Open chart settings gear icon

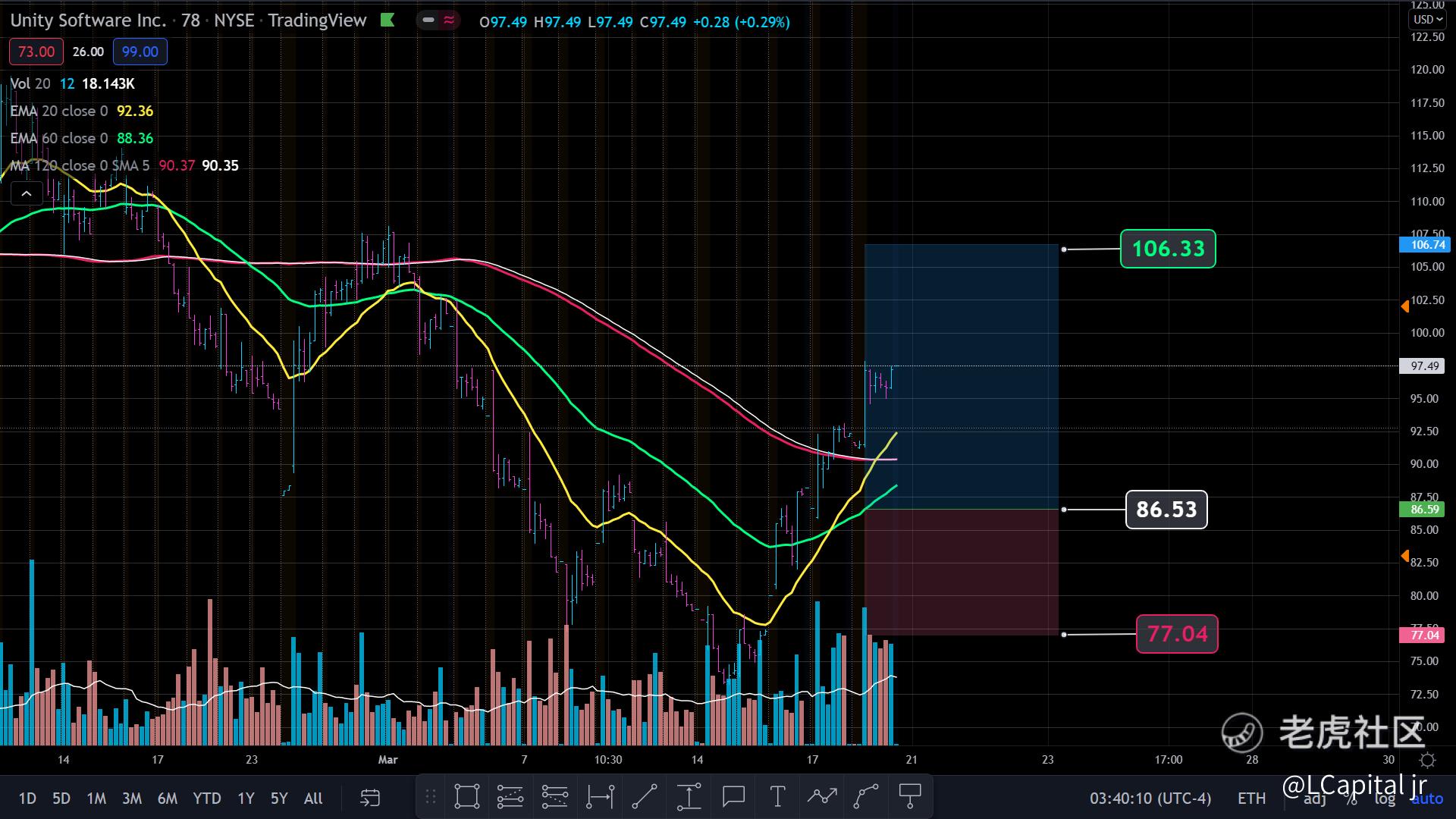(x=1427, y=760)
